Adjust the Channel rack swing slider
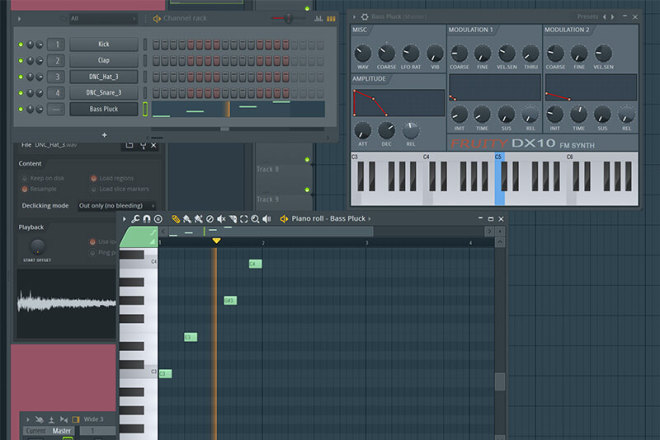Screen dimensions: 660x440 288,19
